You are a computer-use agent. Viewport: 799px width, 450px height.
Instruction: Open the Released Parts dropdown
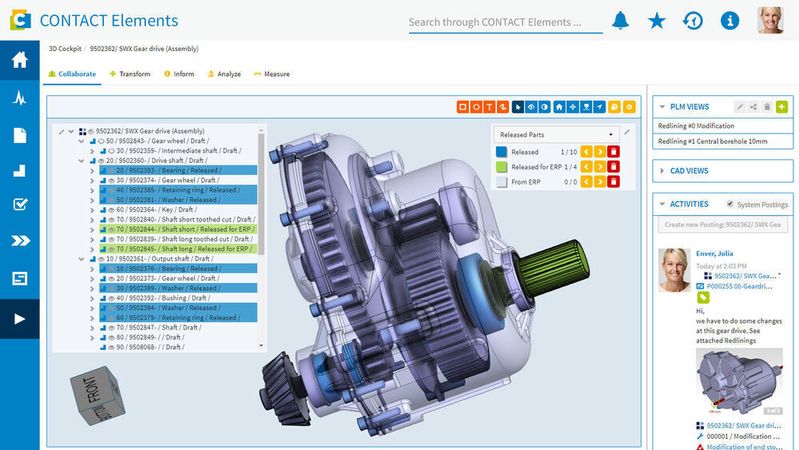pyautogui.click(x=556, y=135)
